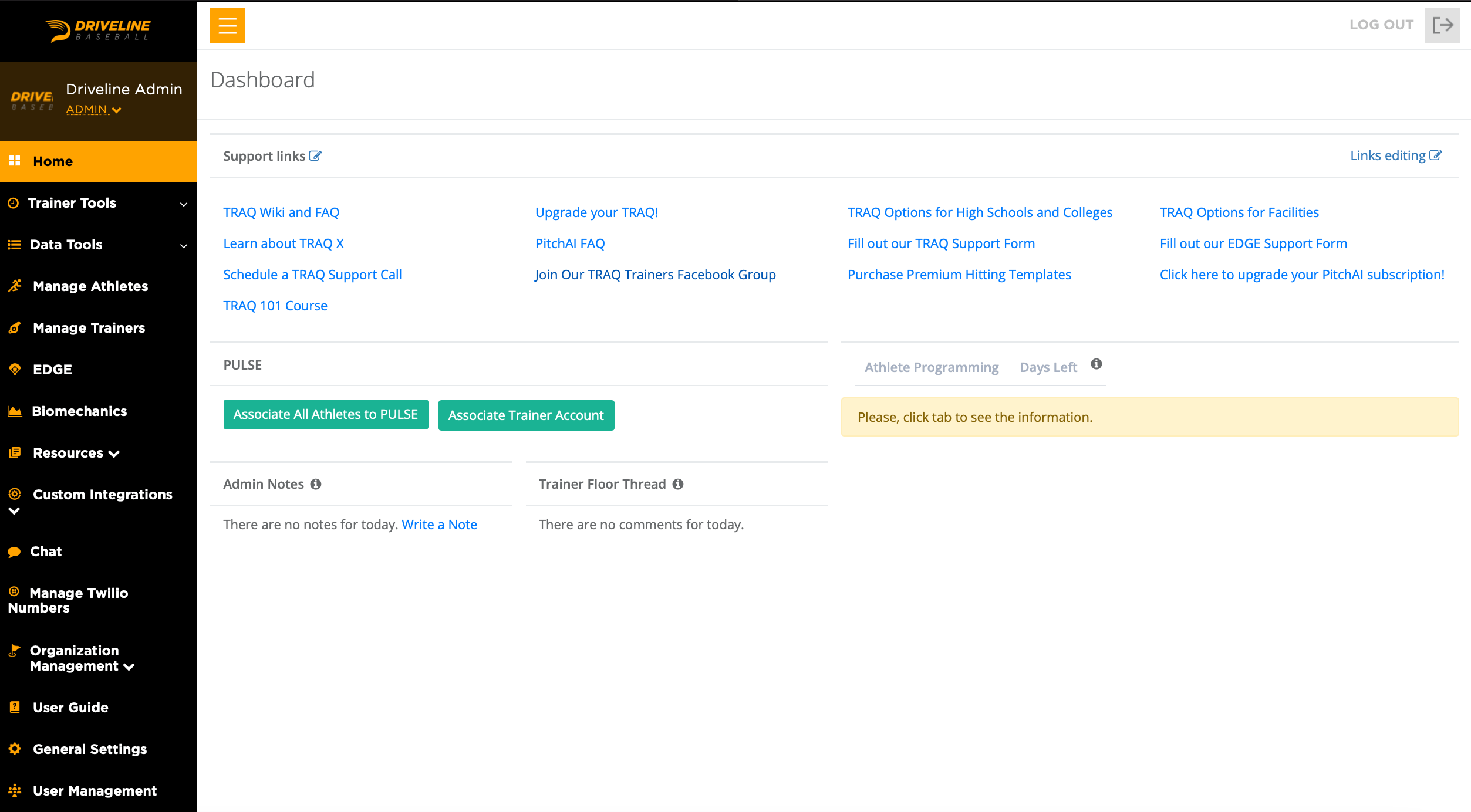Click the Resources newspaper icon
The image size is (1471, 812).
coord(15,452)
